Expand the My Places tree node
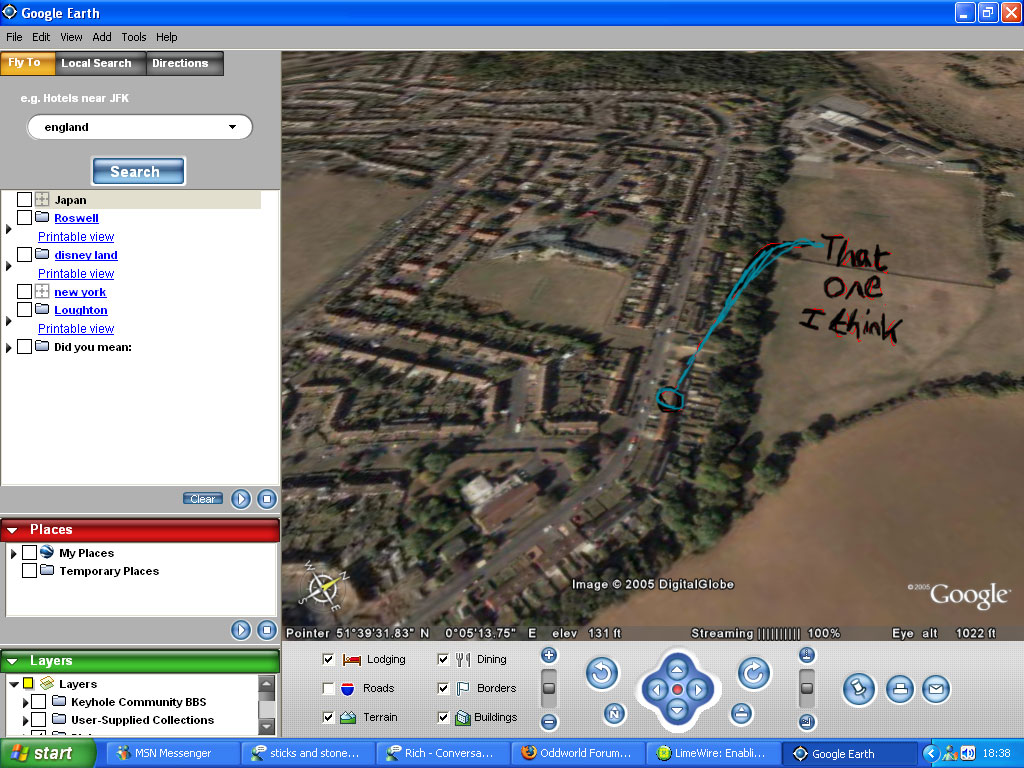The image size is (1024, 768). (x=14, y=553)
